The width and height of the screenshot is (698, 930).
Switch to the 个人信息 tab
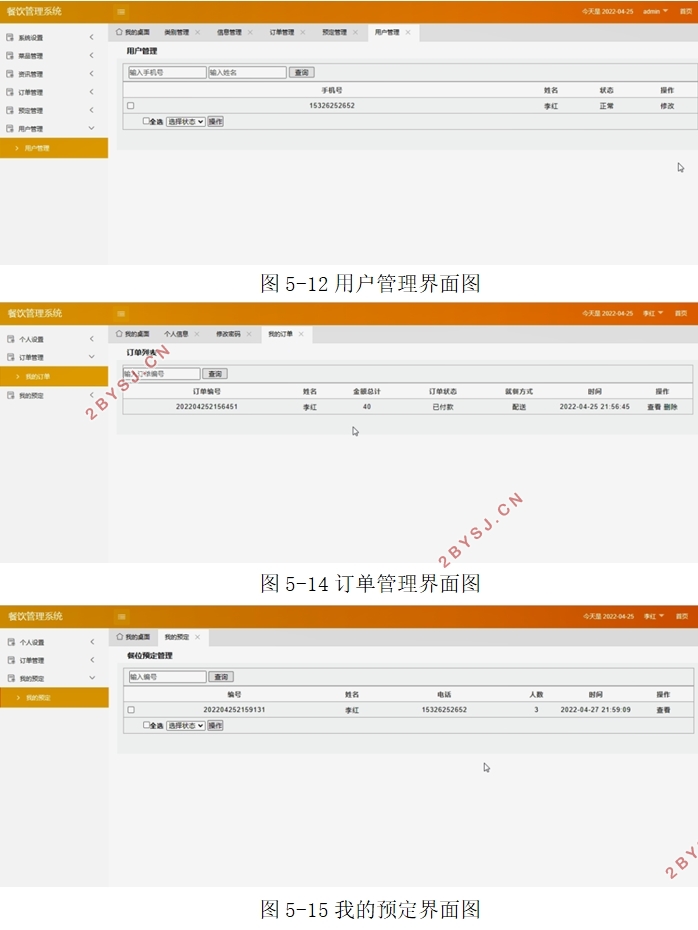click(x=176, y=334)
